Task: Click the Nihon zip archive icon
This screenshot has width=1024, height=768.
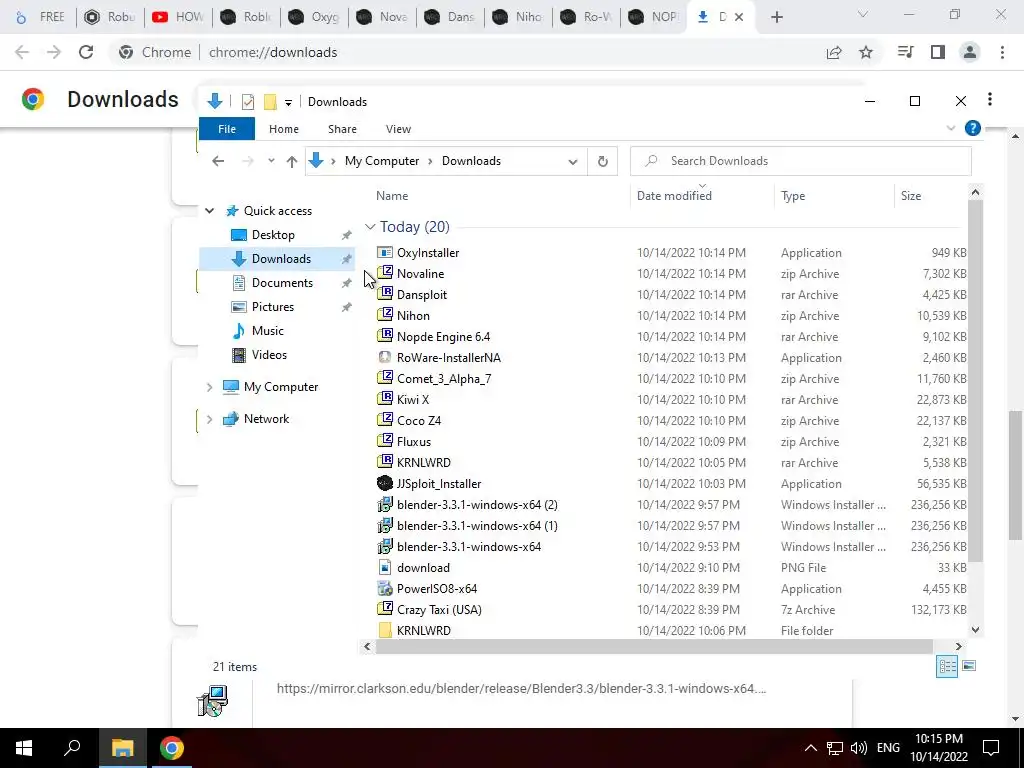Action: click(385, 315)
